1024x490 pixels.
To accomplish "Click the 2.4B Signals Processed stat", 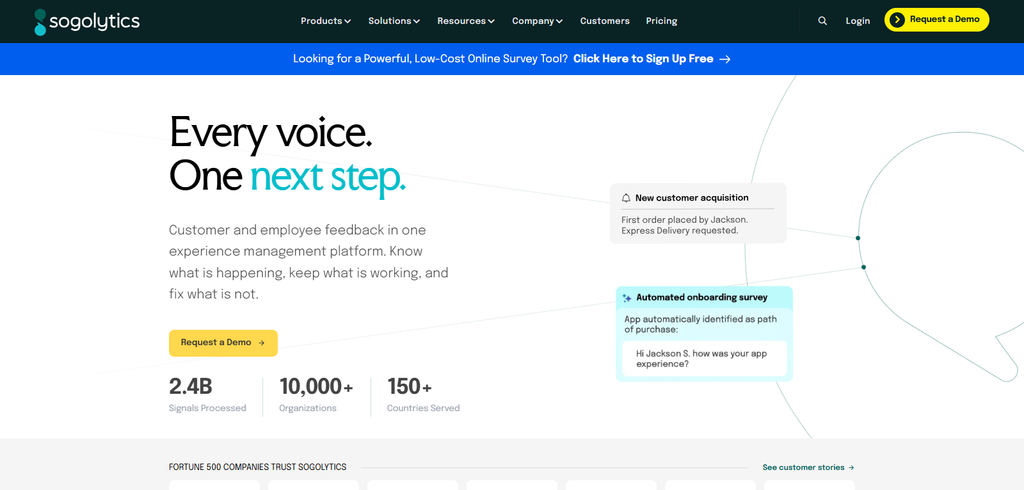I will tap(208, 395).
